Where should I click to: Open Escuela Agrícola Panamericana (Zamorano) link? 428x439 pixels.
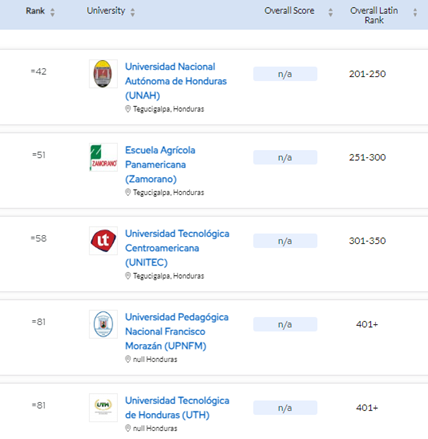pos(160,165)
